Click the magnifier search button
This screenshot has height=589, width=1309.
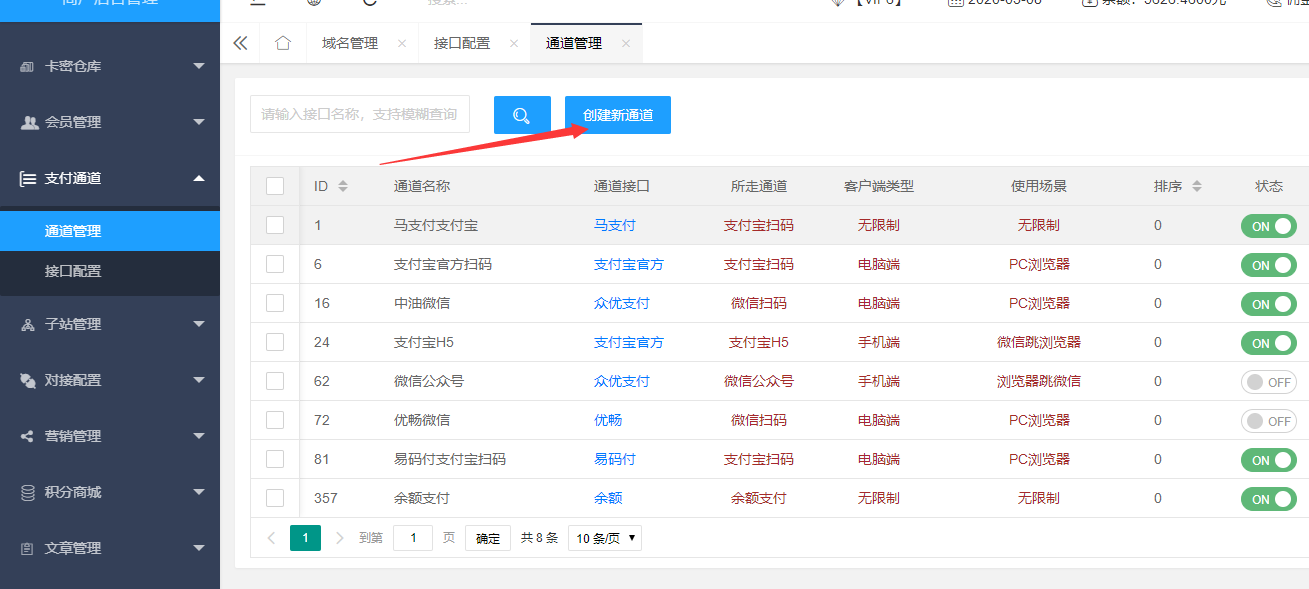[x=522, y=115]
